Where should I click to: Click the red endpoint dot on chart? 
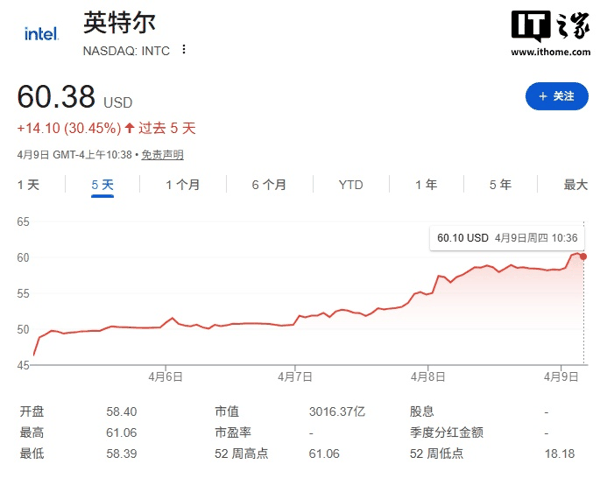583,256
